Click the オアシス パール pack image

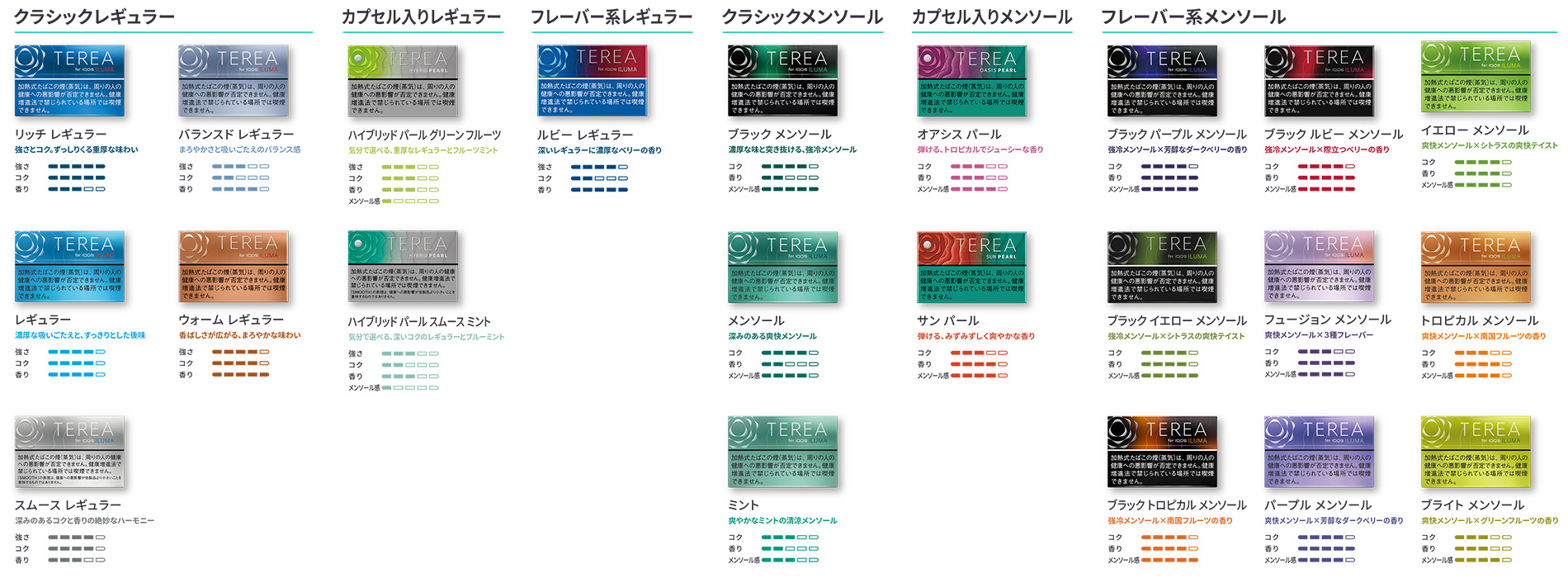coord(972,81)
